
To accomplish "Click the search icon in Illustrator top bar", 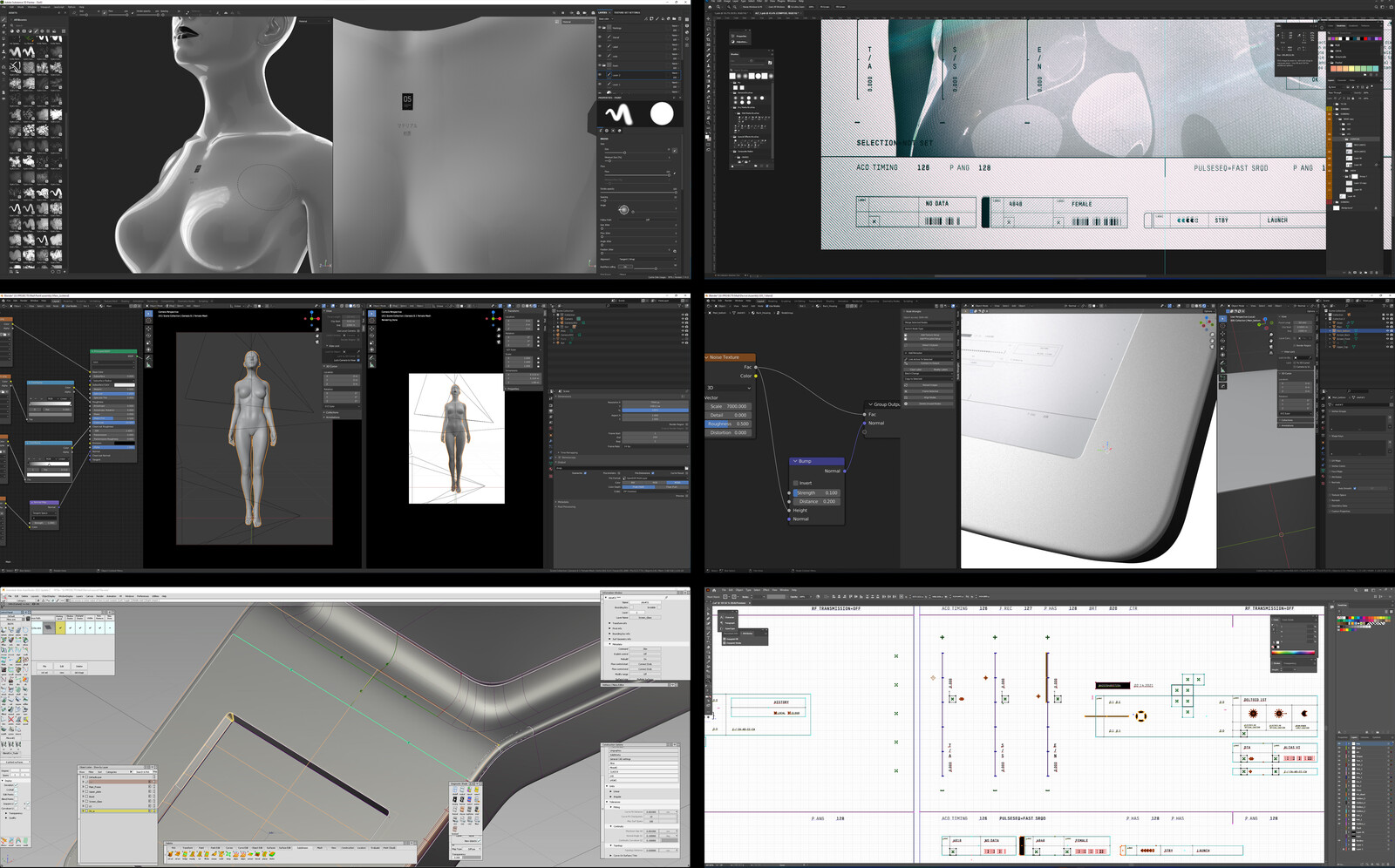I will click(1356, 590).
